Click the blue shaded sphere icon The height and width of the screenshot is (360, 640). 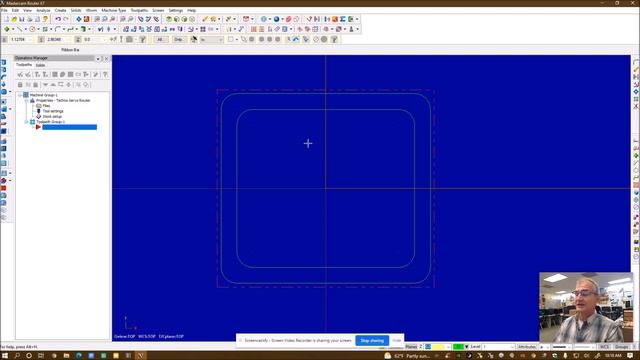(x=276, y=19)
